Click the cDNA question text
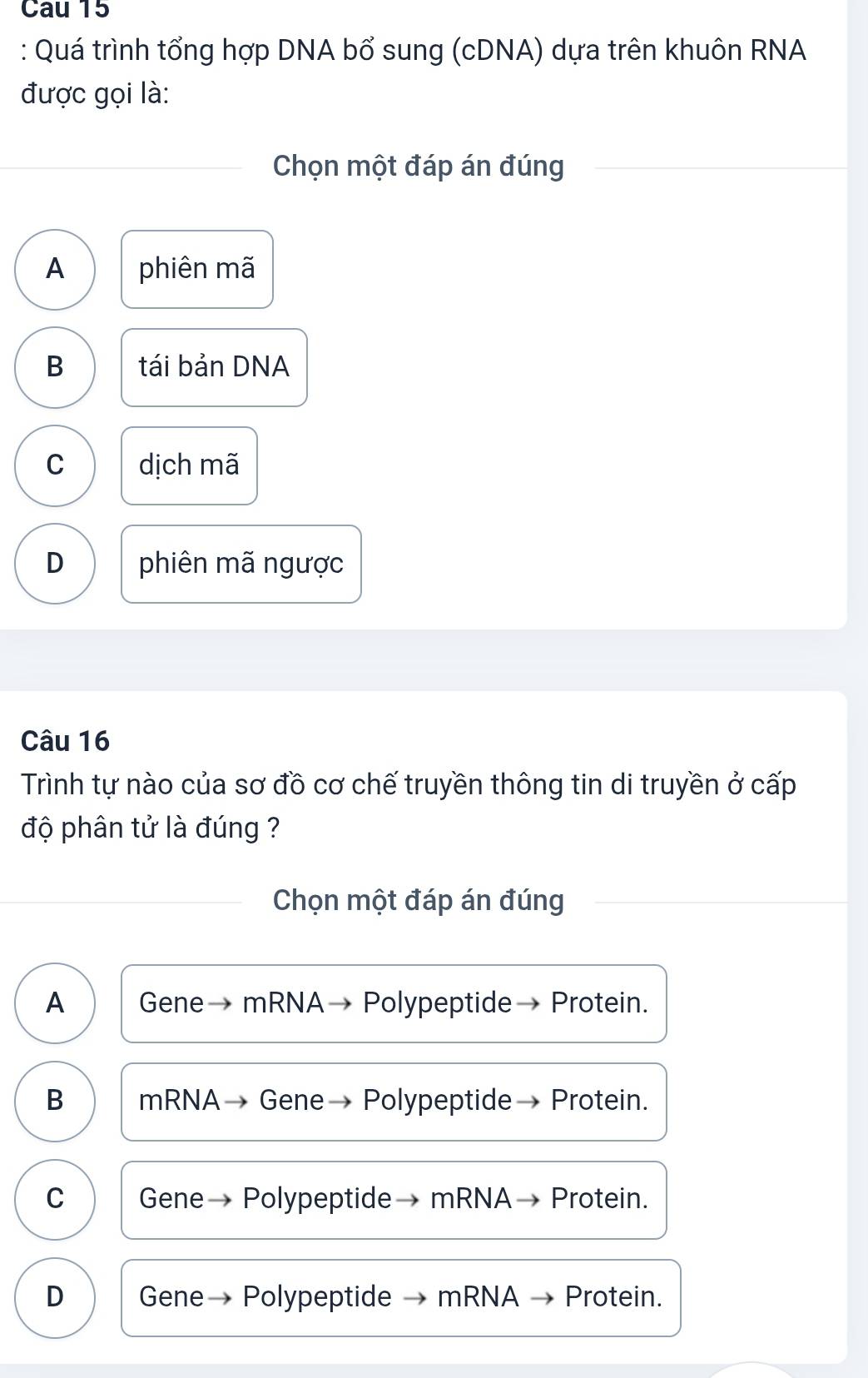 click(414, 72)
